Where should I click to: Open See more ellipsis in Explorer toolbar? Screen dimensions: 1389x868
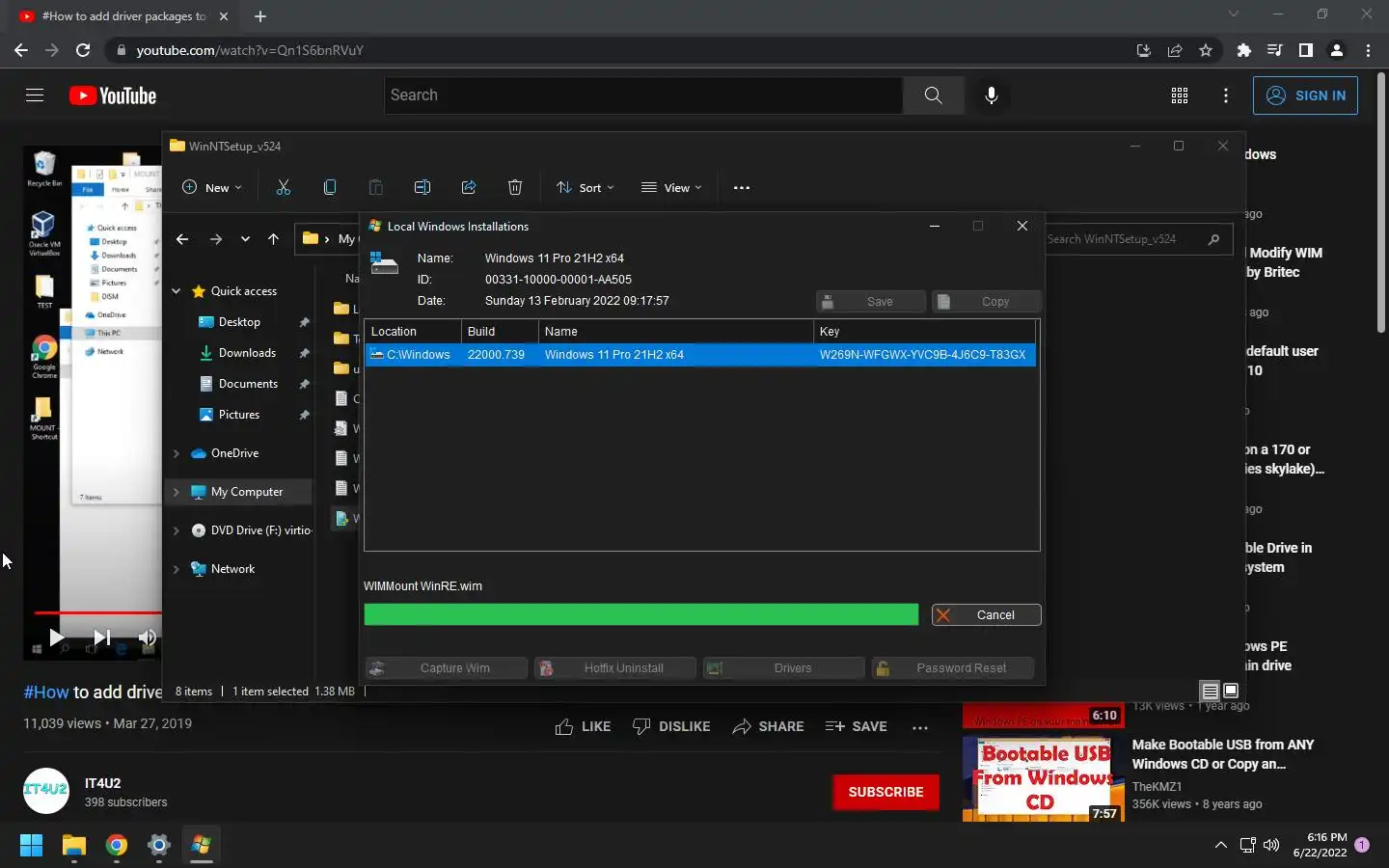[741, 188]
